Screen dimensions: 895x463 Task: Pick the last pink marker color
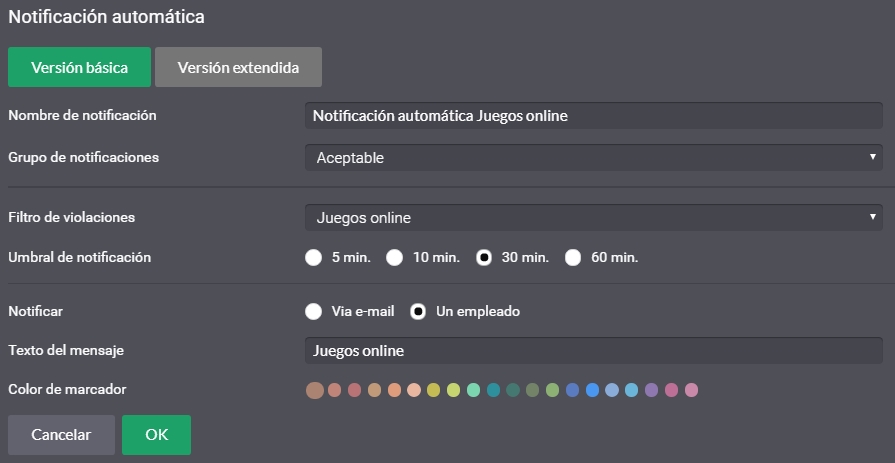point(691,390)
